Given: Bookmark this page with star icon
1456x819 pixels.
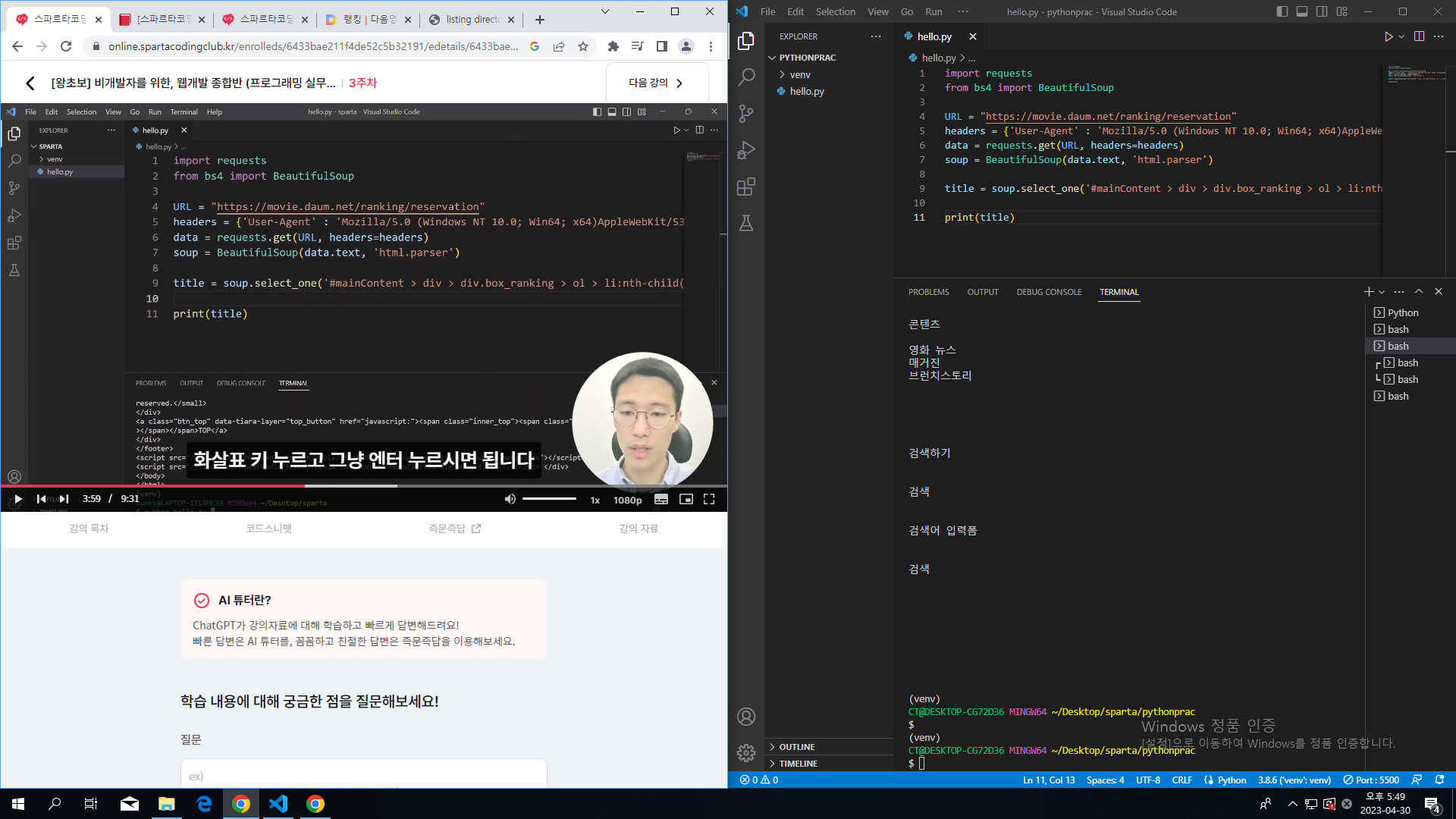Looking at the screenshot, I should click(583, 46).
